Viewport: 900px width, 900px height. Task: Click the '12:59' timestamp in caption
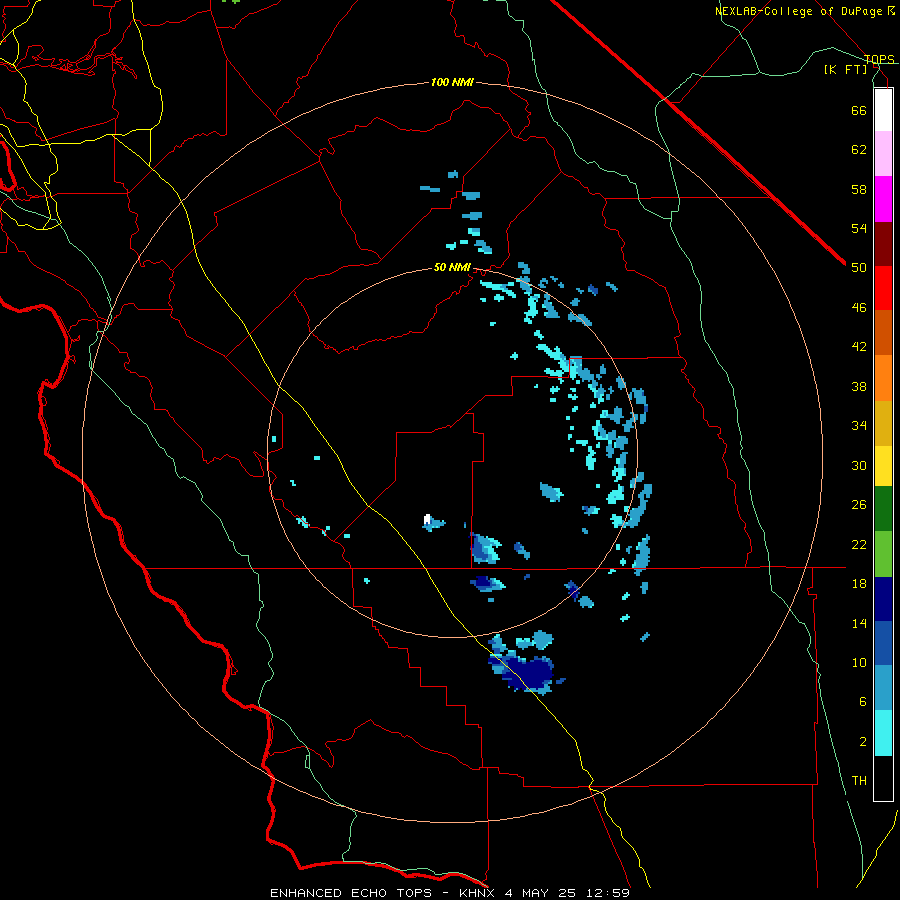coord(608,893)
